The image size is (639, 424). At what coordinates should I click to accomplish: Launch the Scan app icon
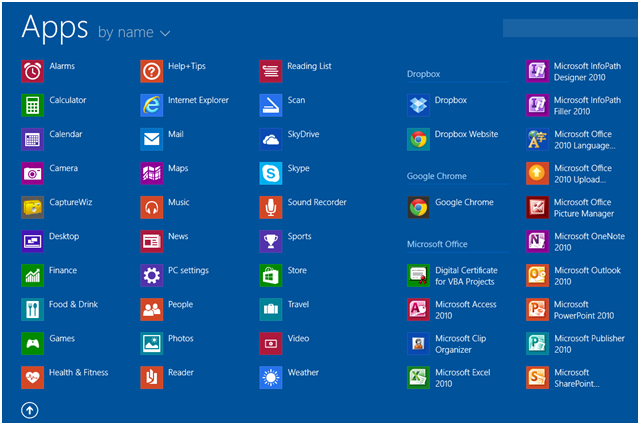coord(271,105)
